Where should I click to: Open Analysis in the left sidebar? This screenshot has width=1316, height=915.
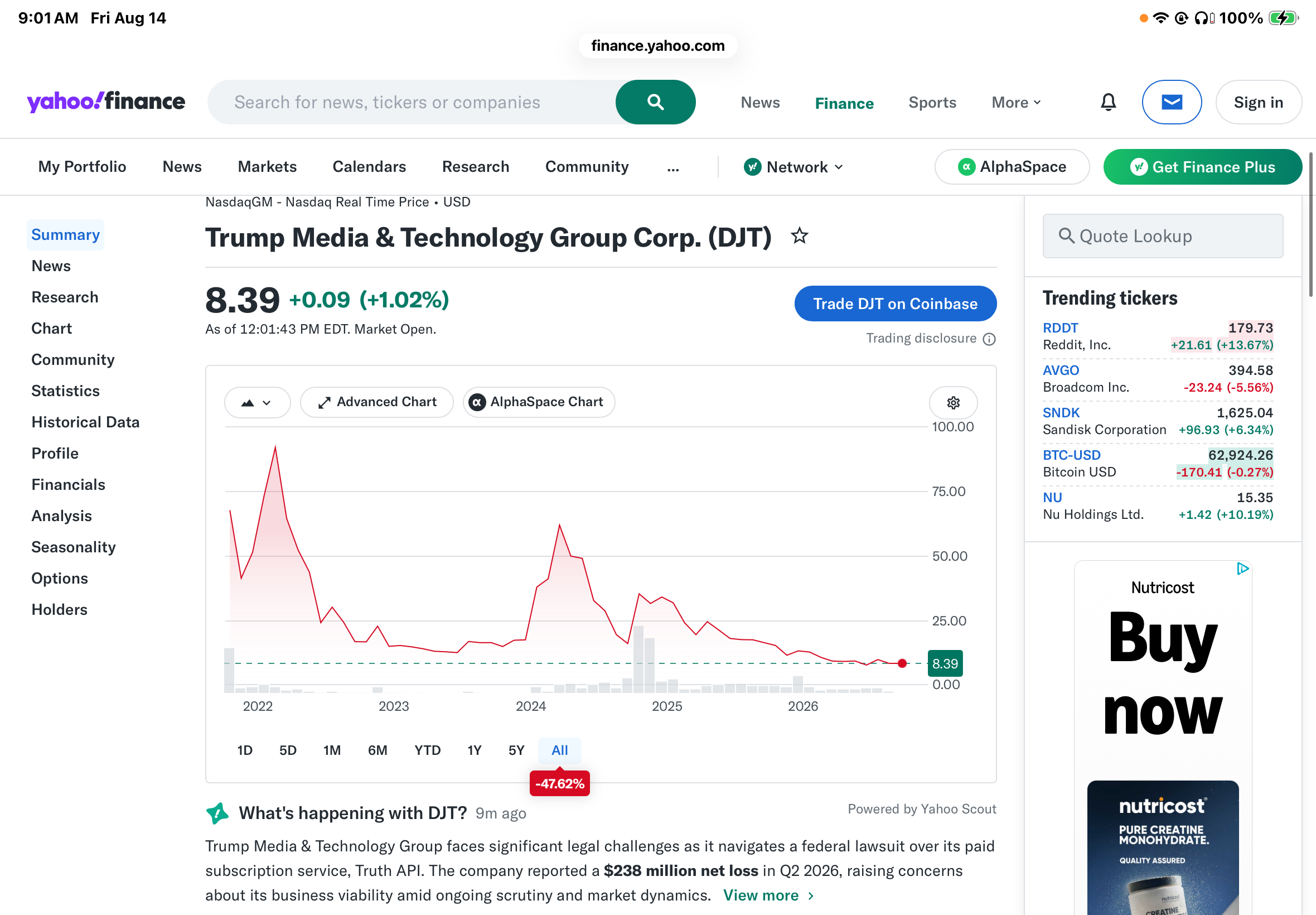(61, 516)
